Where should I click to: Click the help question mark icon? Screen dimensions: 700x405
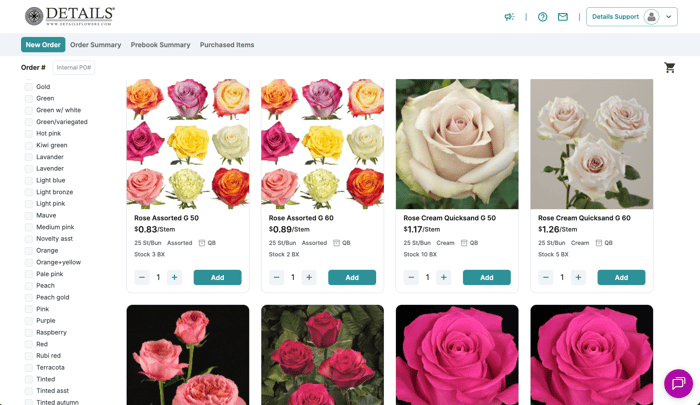coord(543,17)
